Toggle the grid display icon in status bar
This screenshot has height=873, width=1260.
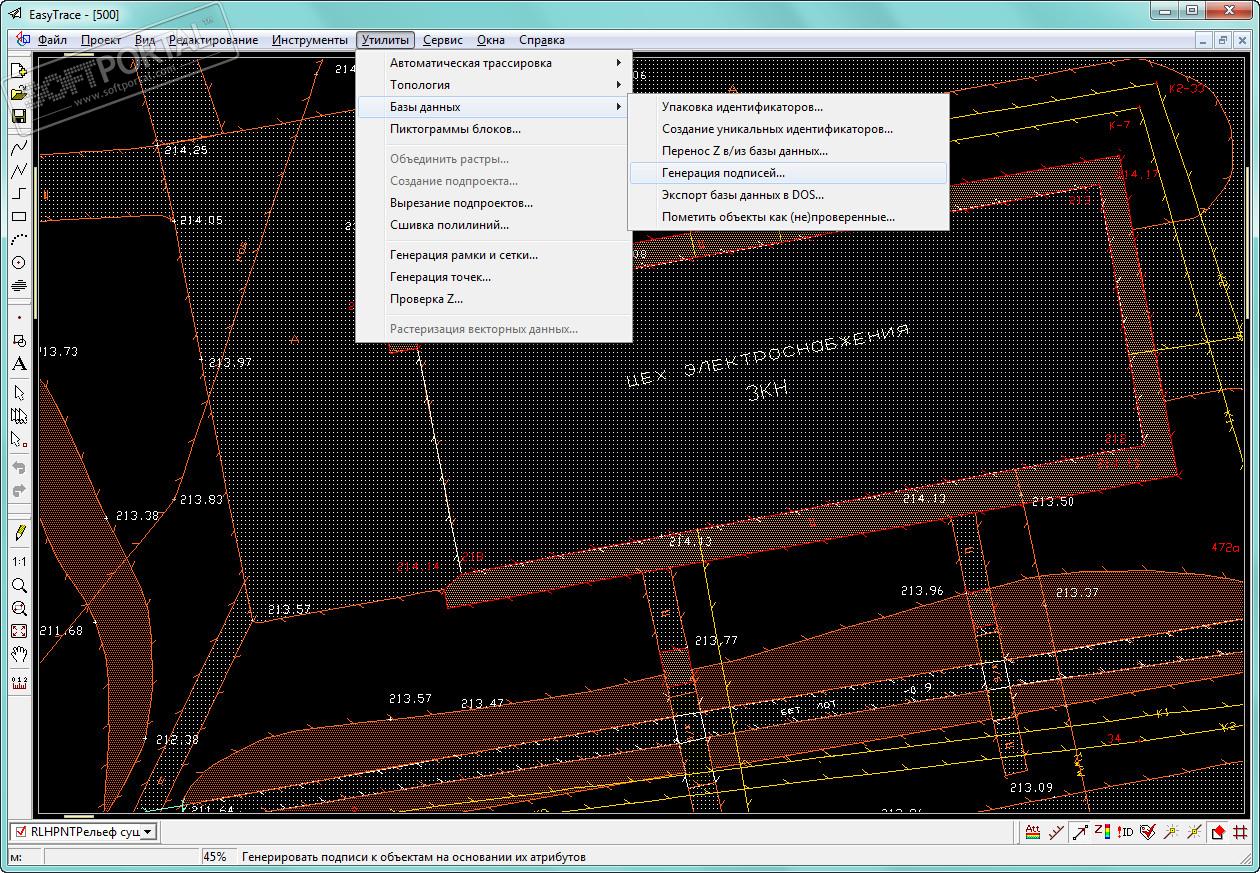(1241, 831)
